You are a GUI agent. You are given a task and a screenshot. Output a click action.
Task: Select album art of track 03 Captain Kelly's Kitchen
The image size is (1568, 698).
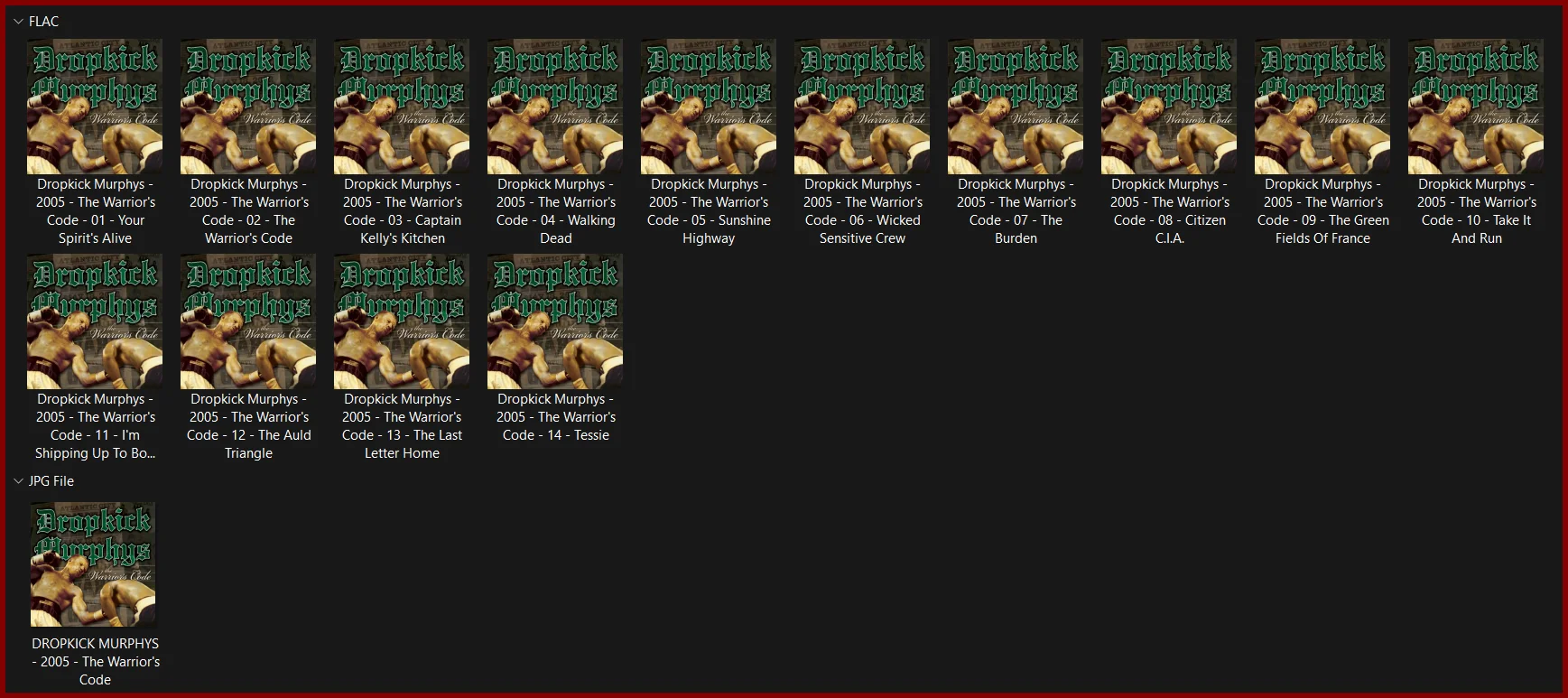tap(402, 107)
